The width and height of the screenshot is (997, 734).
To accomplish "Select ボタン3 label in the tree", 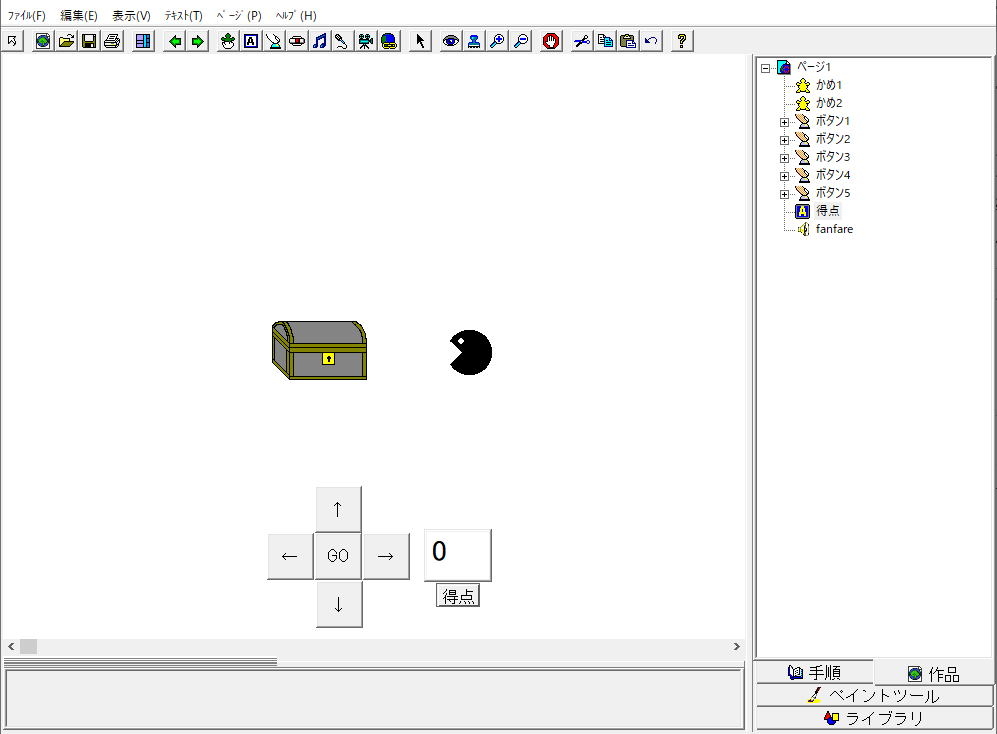I will click(832, 156).
